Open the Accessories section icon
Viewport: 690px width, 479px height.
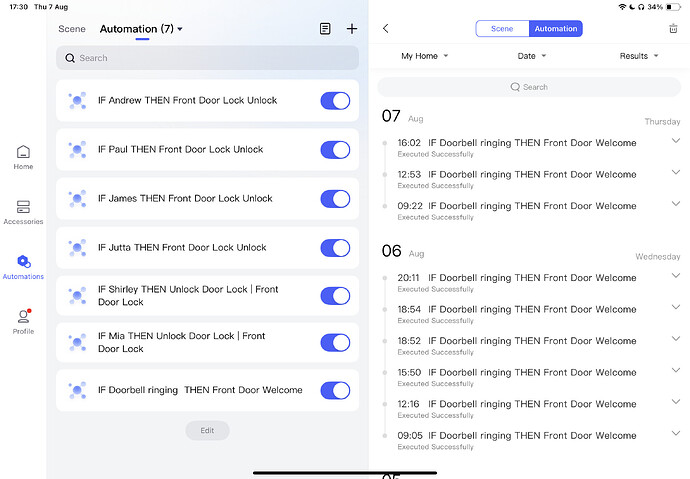tap(23, 211)
